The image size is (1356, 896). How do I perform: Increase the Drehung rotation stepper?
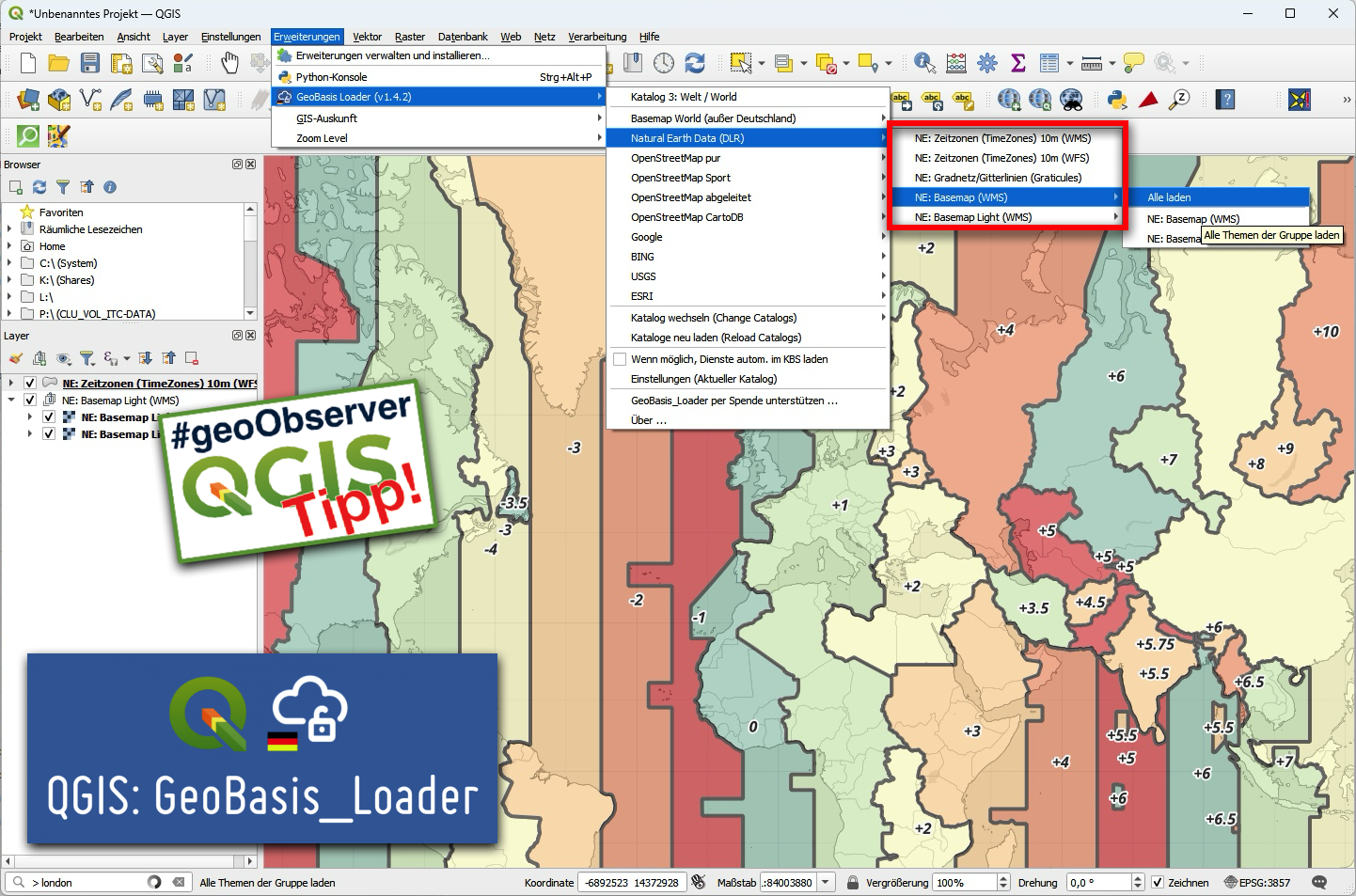(1138, 878)
